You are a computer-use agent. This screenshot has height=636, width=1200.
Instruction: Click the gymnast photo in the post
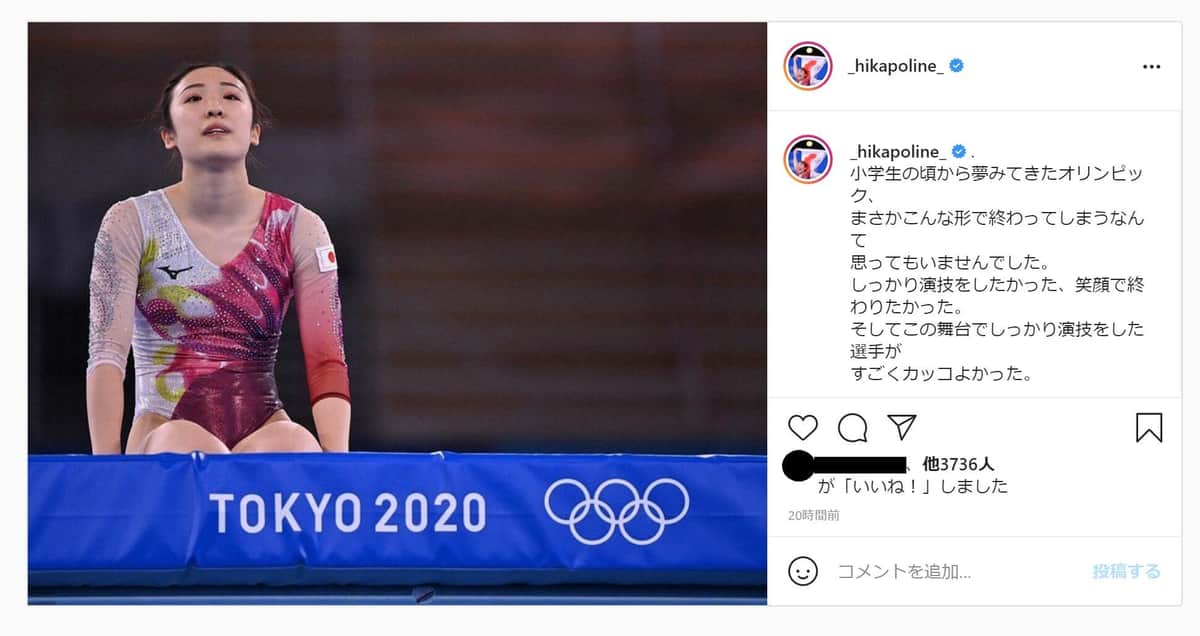[x=397, y=314]
